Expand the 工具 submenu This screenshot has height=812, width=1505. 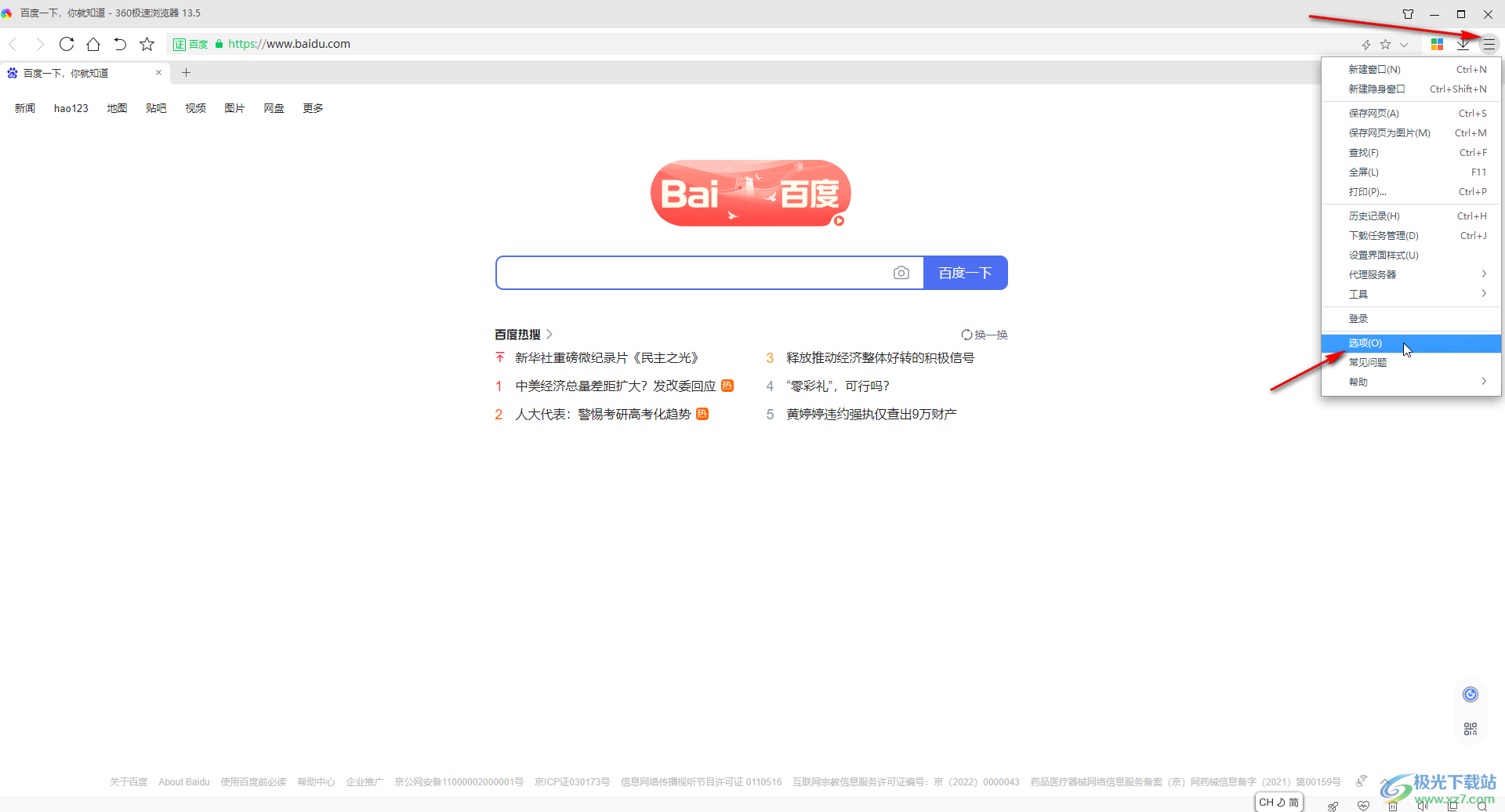pyautogui.click(x=1411, y=294)
